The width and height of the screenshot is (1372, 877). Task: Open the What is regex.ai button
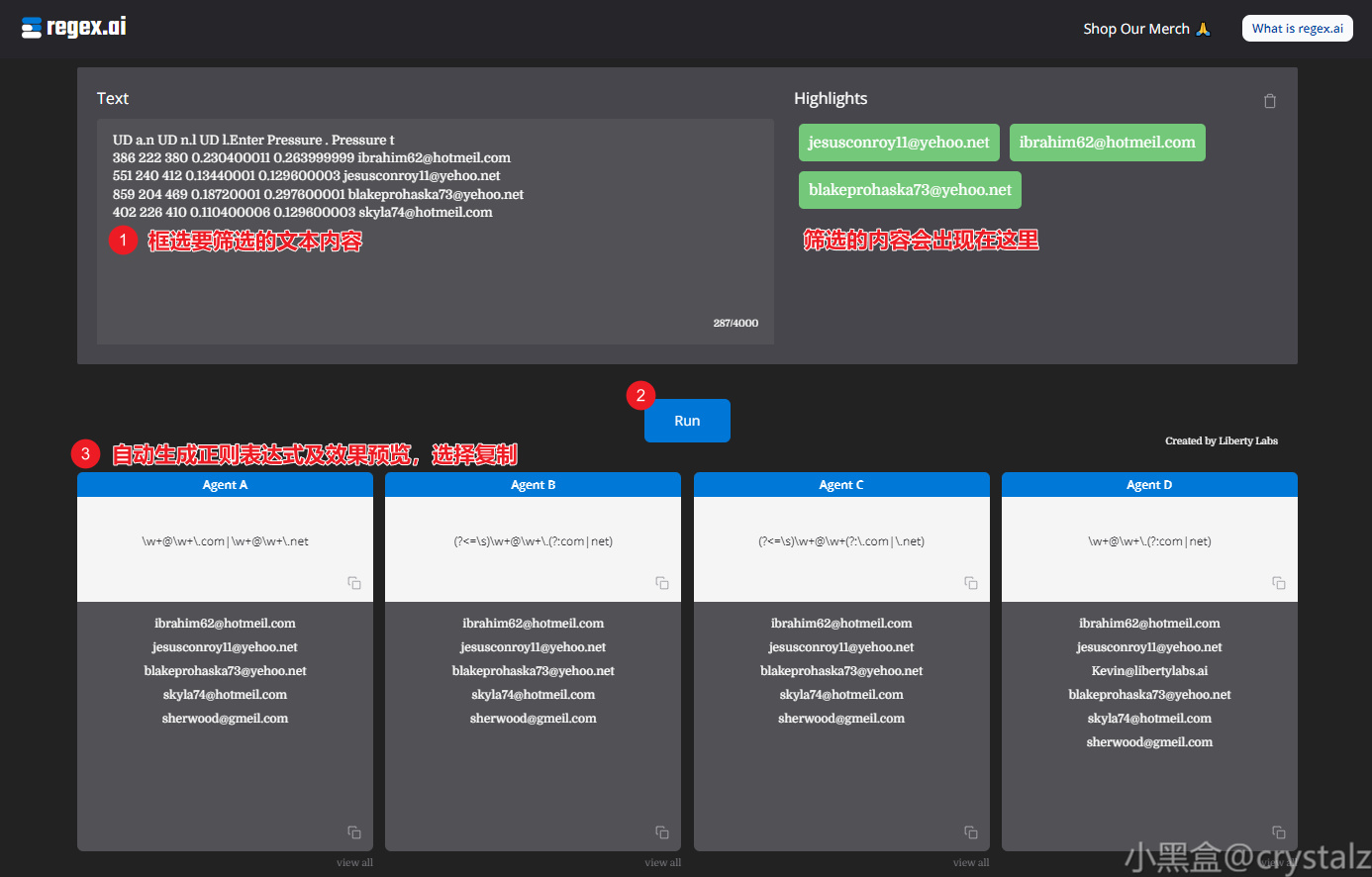coord(1298,29)
